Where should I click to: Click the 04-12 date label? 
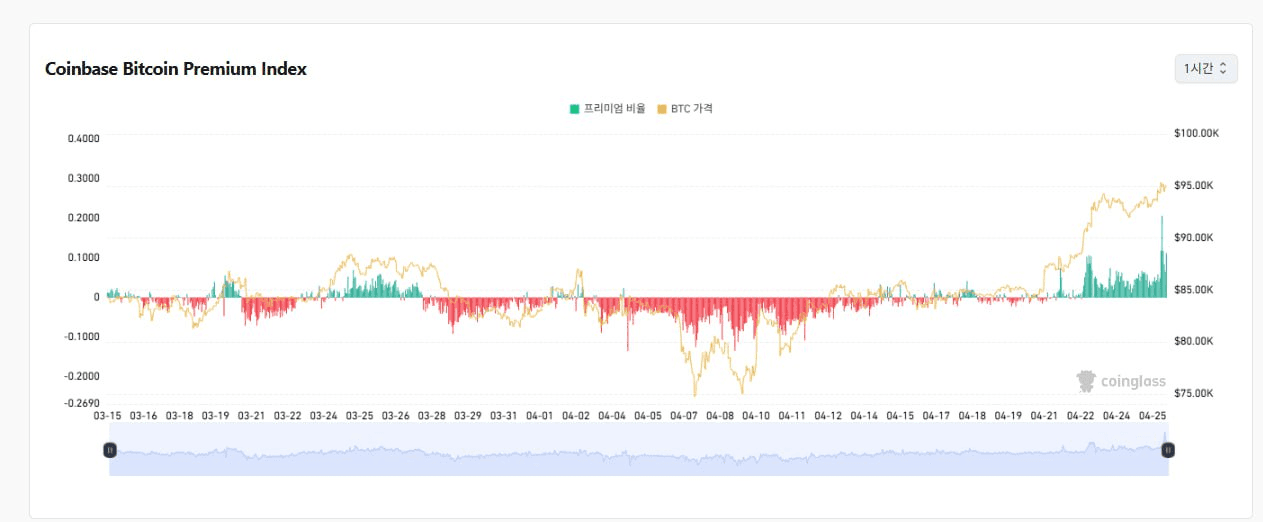[828, 415]
